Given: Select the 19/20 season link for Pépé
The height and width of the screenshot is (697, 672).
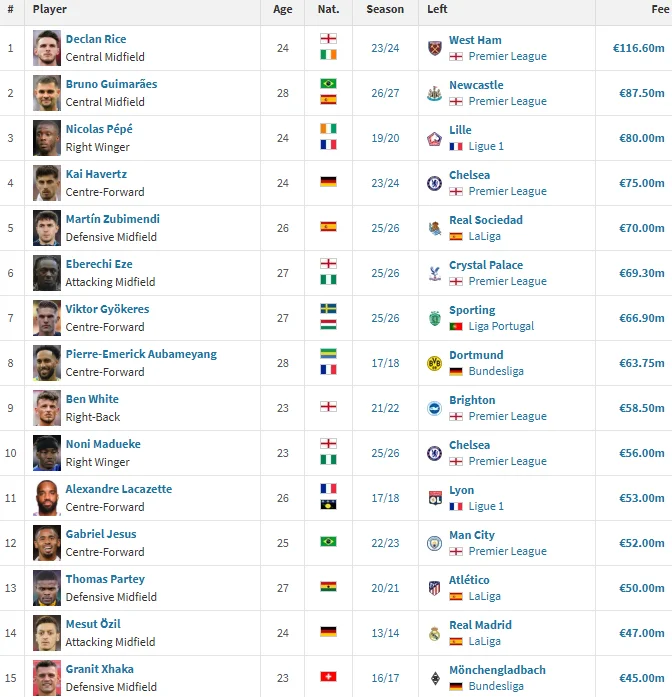Looking at the screenshot, I should tap(385, 138).
